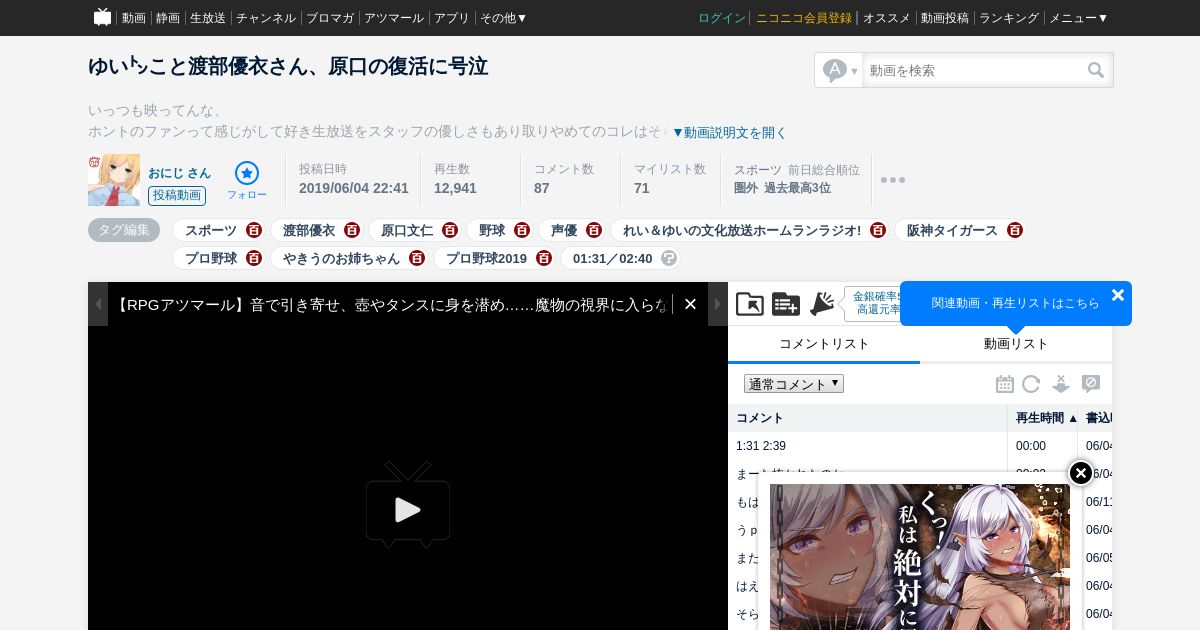Viewport: 1200px width, 630px height.
Task: Open the 通常コメント dropdown
Action: pos(794,384)
